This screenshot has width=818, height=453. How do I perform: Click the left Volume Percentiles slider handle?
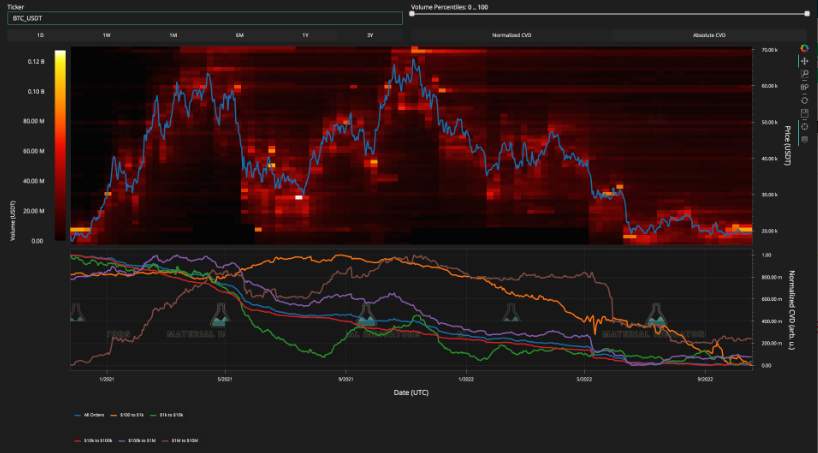pos(412,14)
